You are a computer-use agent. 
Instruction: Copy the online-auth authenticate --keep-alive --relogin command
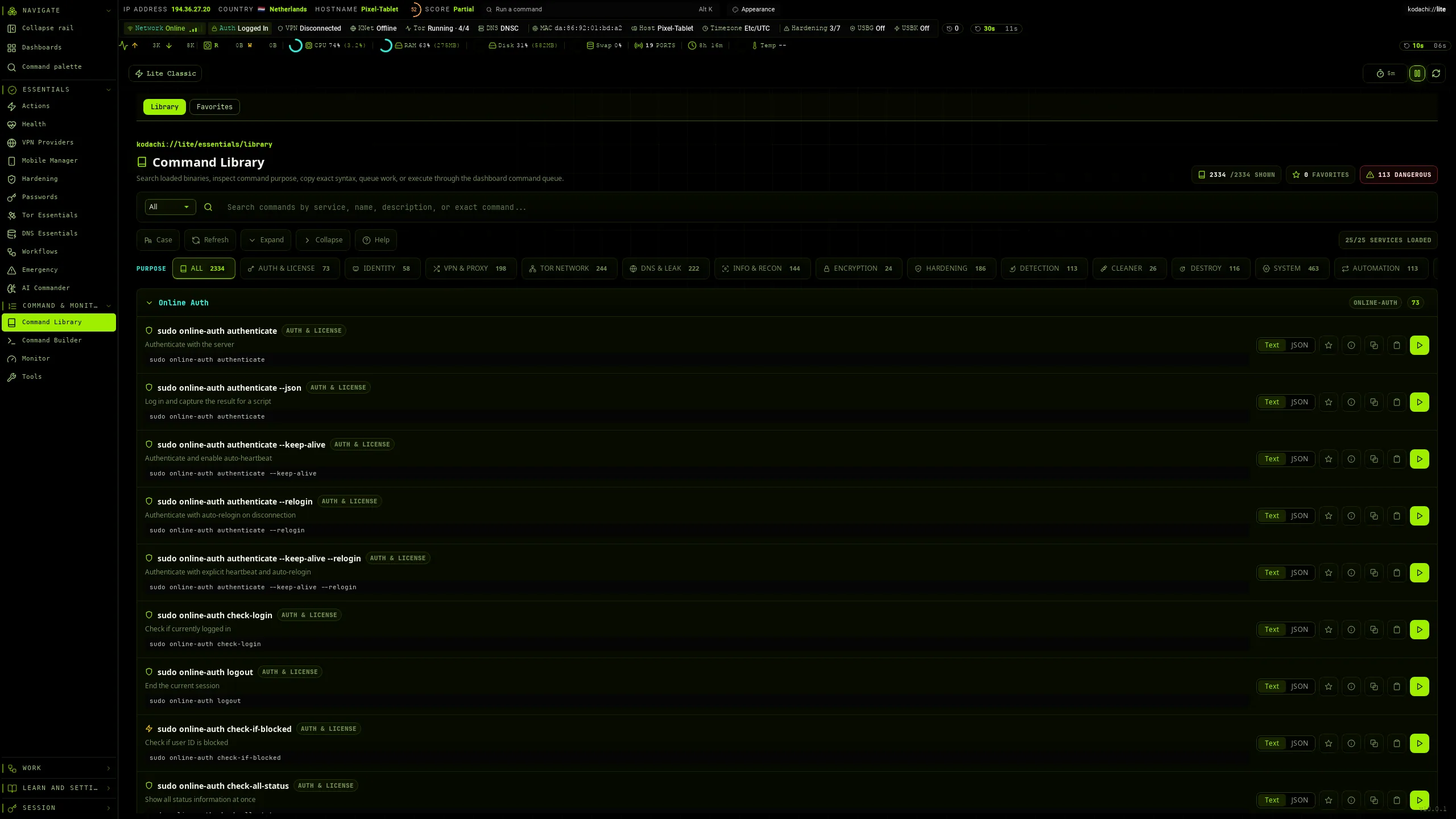point(1374,573)
